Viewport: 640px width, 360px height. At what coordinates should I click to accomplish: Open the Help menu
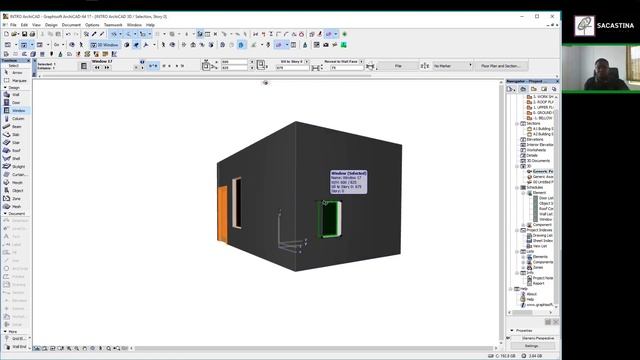coord(150,25)
